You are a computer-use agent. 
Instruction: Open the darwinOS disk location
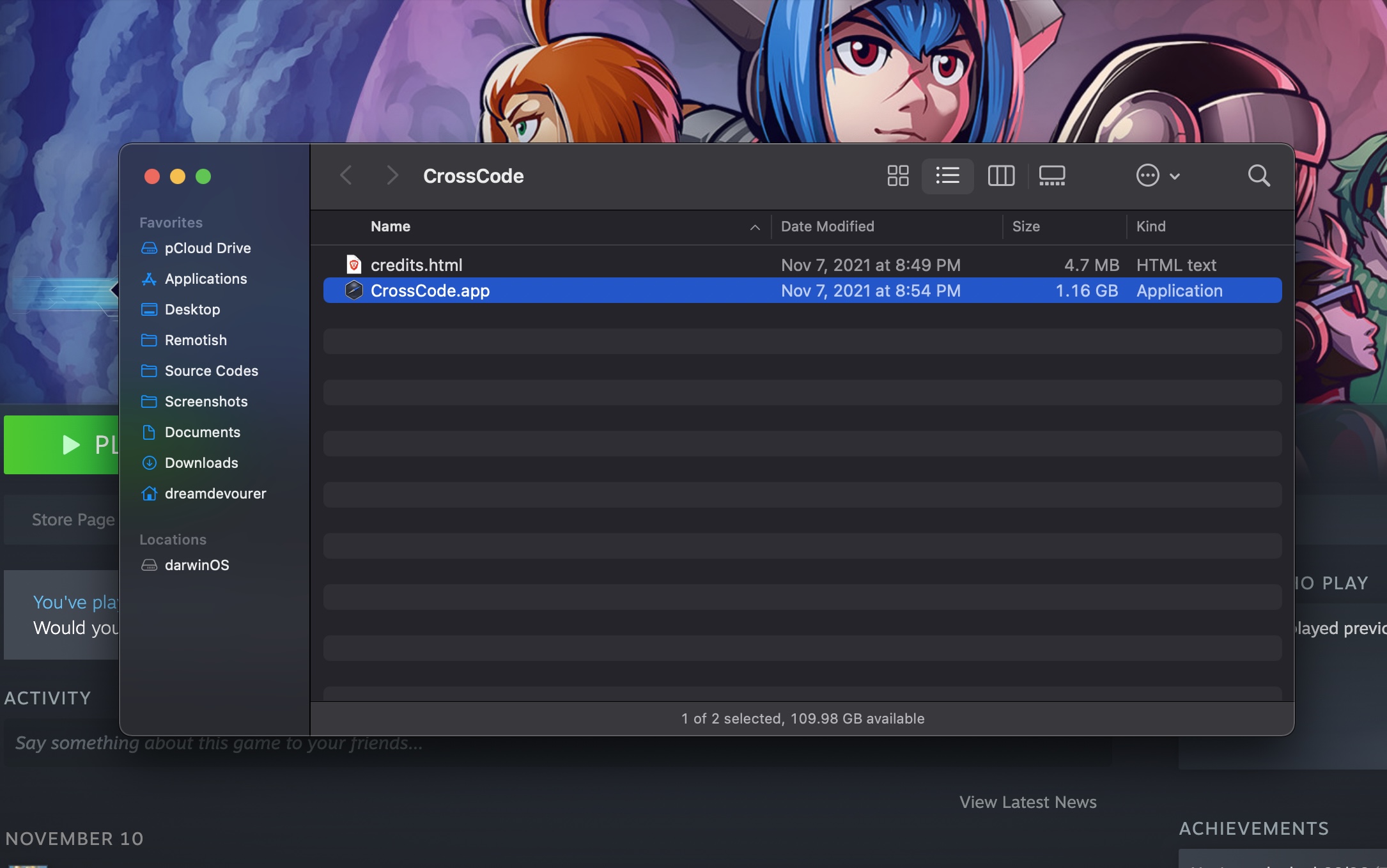(x=196, y=565)
